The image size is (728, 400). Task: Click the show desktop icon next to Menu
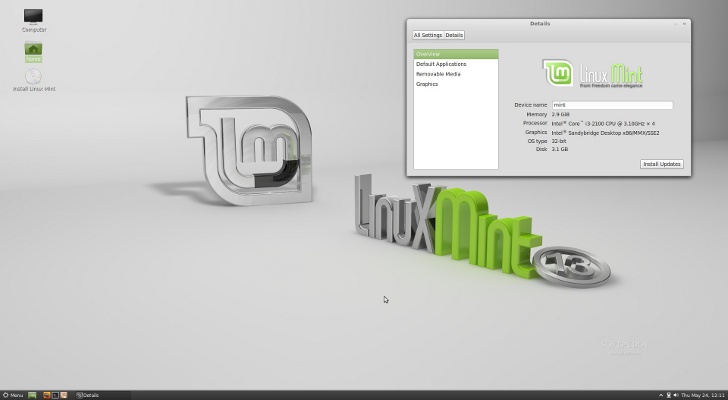tap(32, 395)
